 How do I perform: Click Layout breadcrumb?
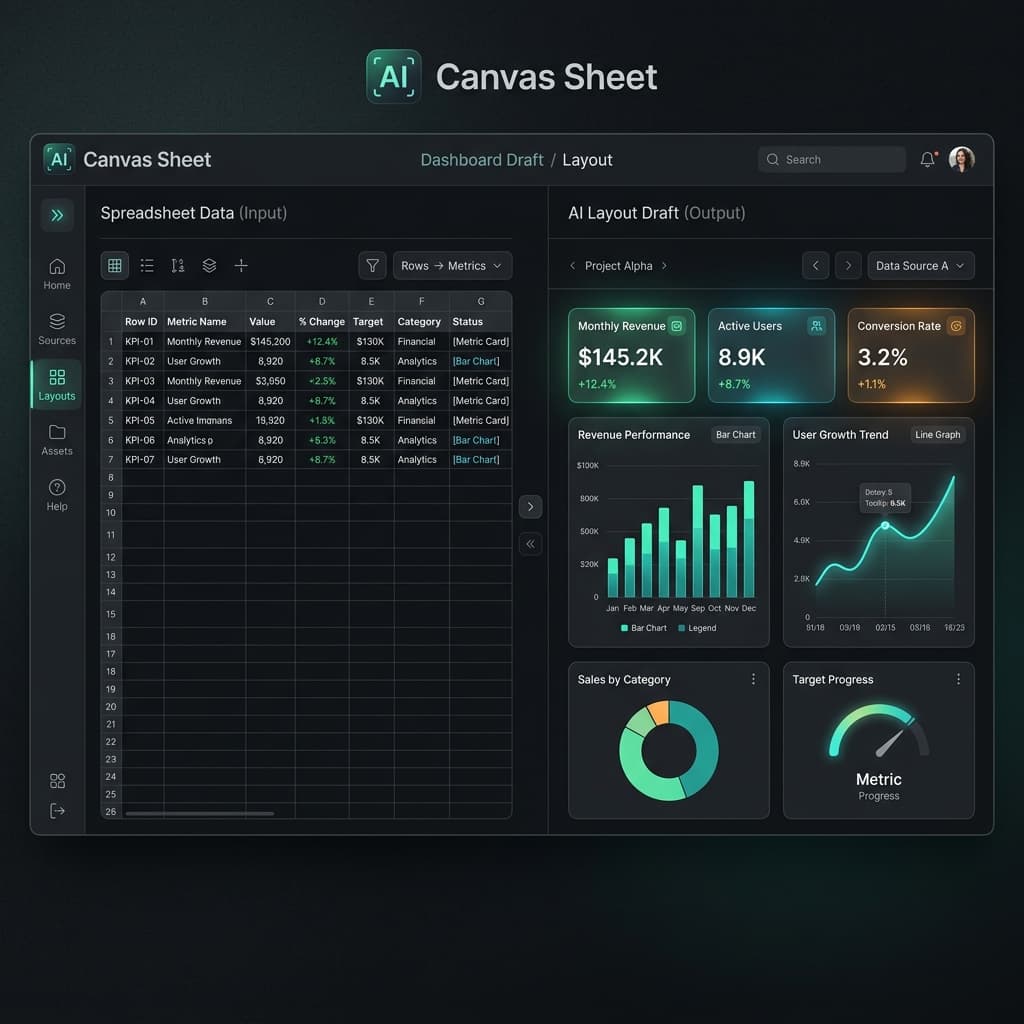pos(587,160)
